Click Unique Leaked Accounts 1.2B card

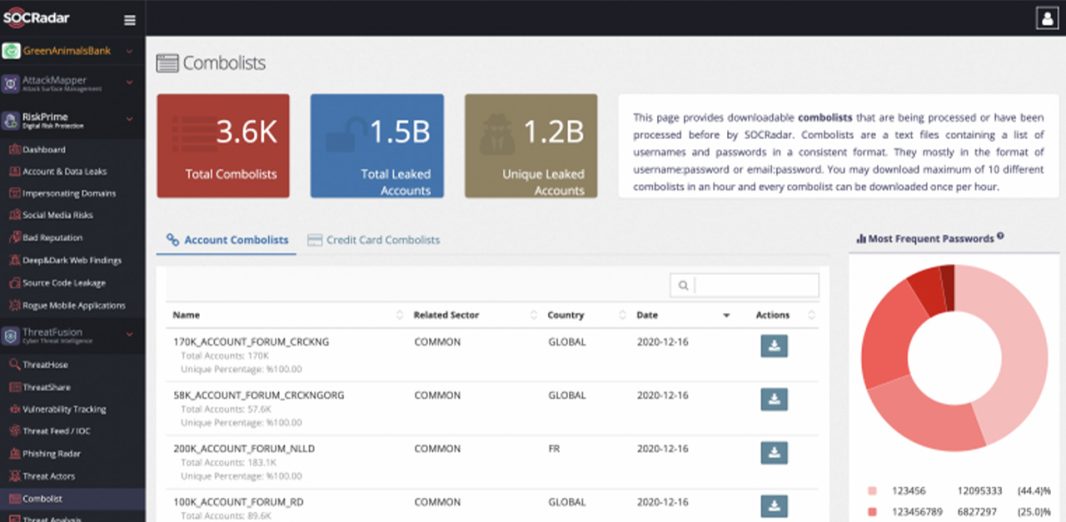coord(531,146)
